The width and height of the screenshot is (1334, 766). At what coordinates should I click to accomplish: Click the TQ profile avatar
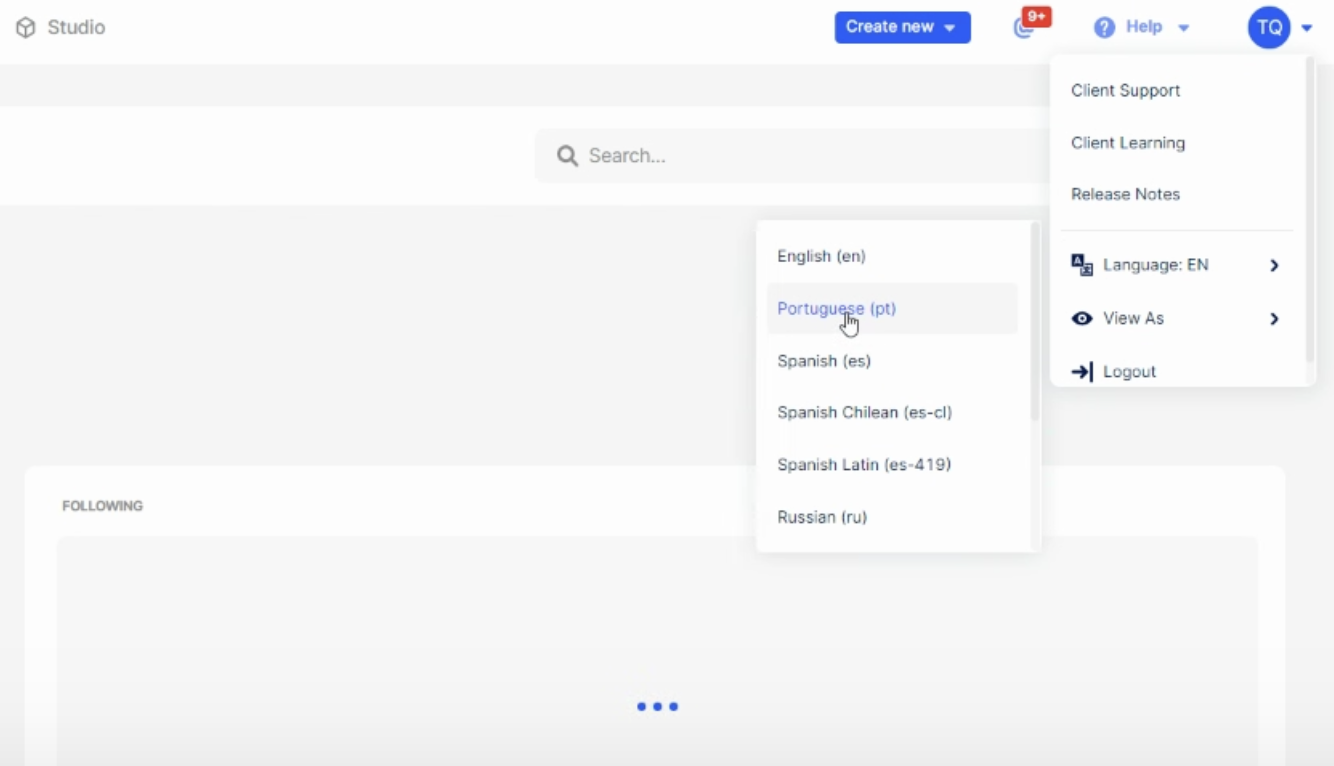pyautogui.click(x=1269, y=27)
